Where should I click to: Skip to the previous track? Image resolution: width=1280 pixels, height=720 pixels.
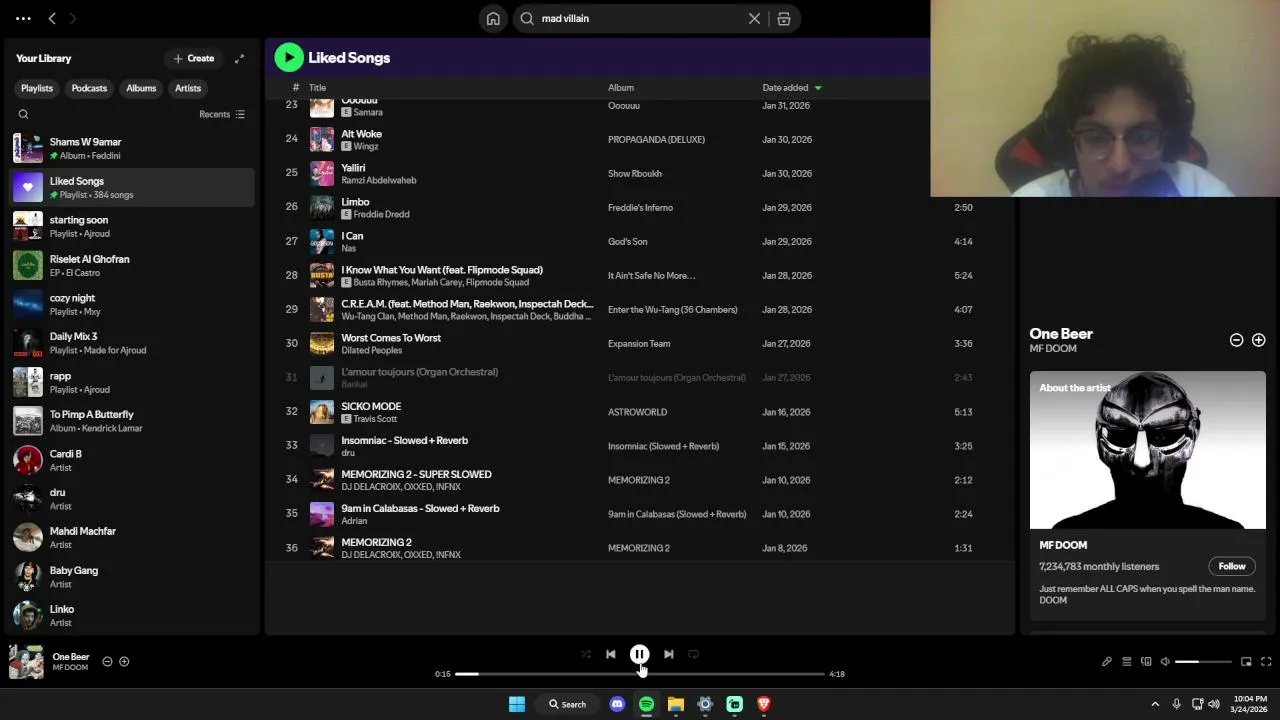611,654
